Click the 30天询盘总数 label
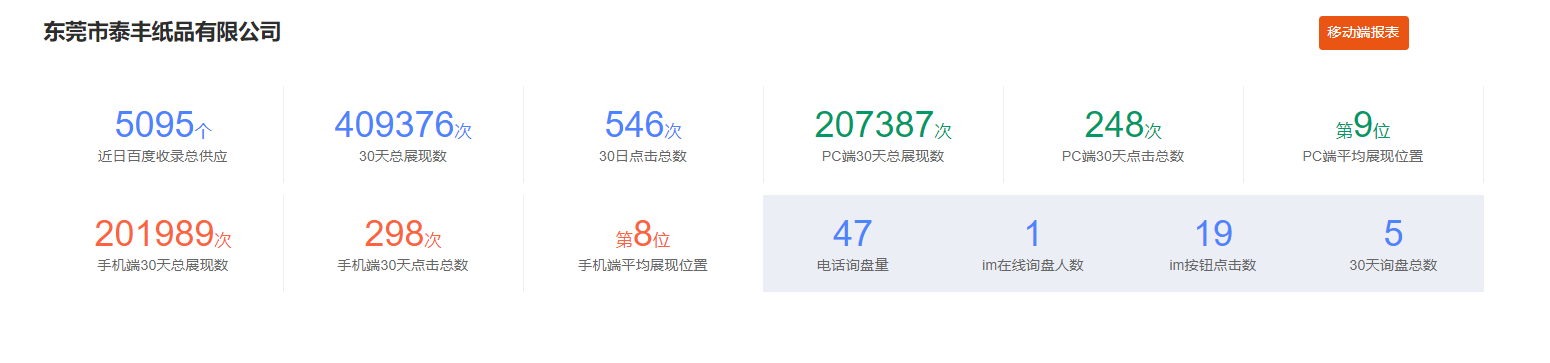The height and width of the screenshot is (363, 1550). (1393, 265)
